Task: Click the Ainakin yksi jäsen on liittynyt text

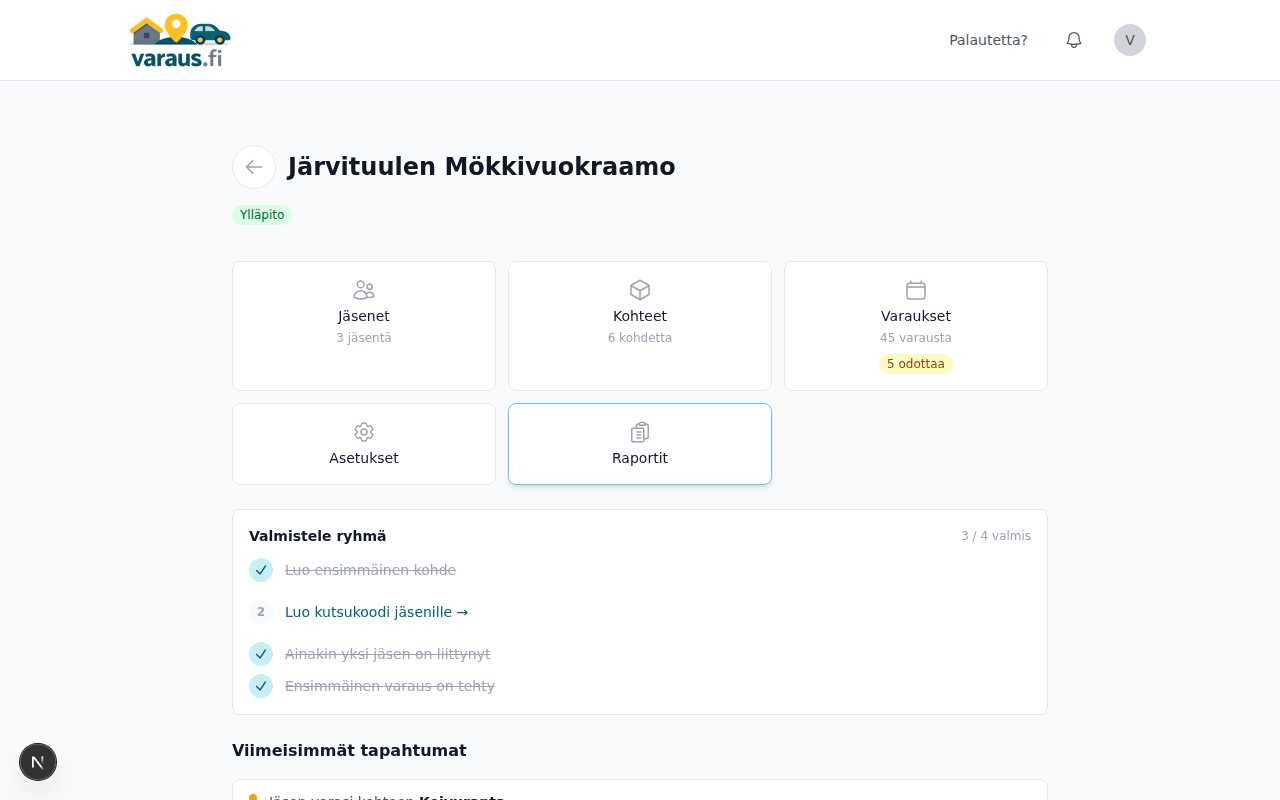Action: point(388,654)
